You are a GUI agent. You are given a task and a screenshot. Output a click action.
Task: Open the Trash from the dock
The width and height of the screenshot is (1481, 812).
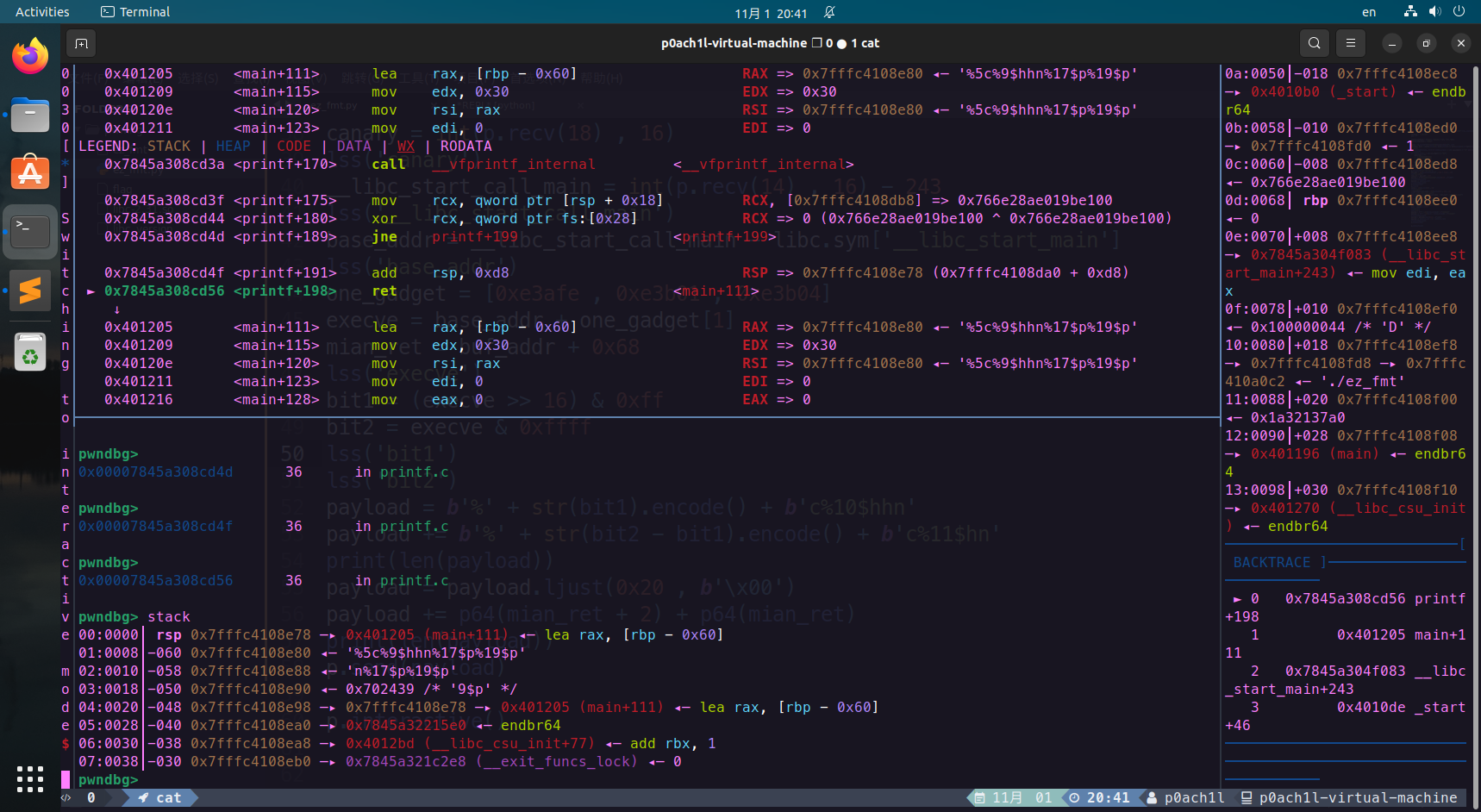(30, 352)
